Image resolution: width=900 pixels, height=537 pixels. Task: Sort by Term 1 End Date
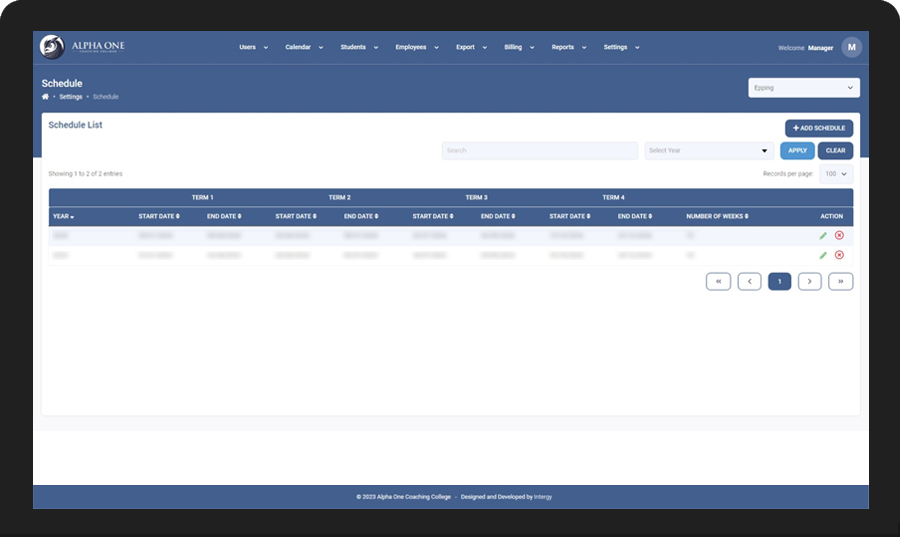coord(224,216)
